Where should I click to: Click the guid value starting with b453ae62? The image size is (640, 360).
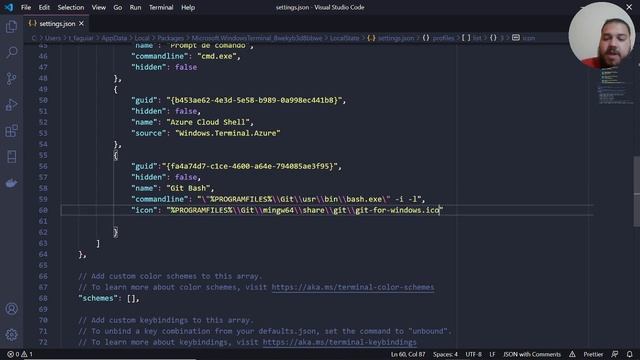[254, 100]
